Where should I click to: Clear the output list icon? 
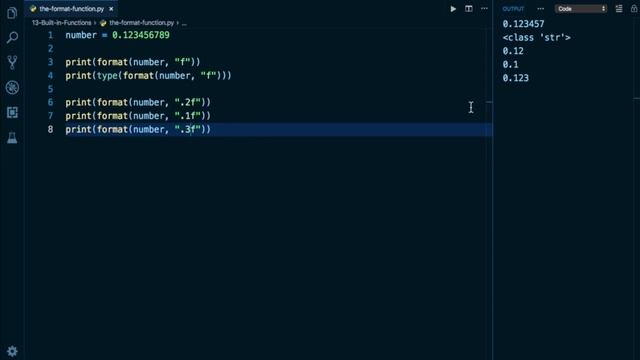tap(619, 9)
